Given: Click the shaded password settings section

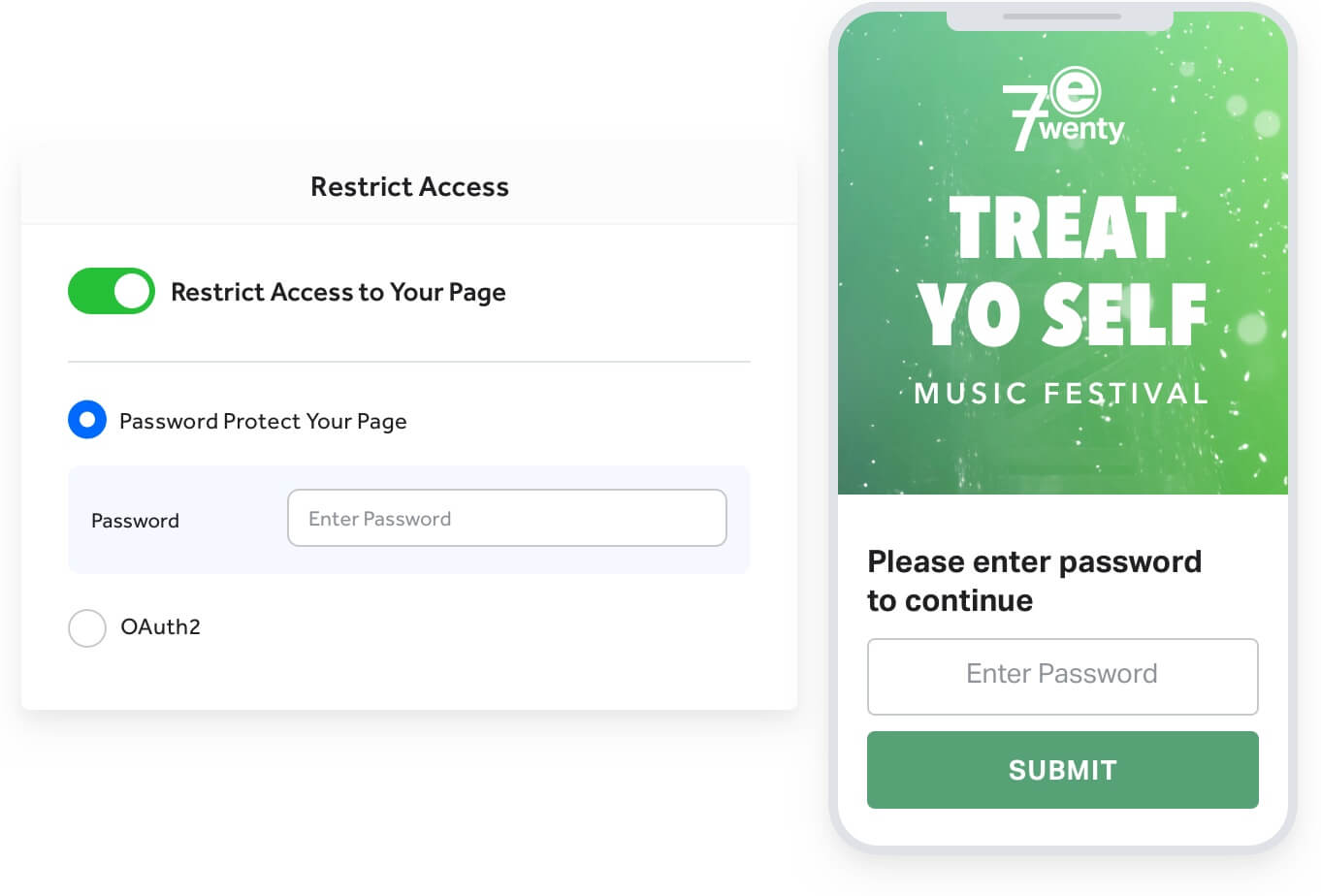Looking at the screenshot, I should click(x=409, y=520).
